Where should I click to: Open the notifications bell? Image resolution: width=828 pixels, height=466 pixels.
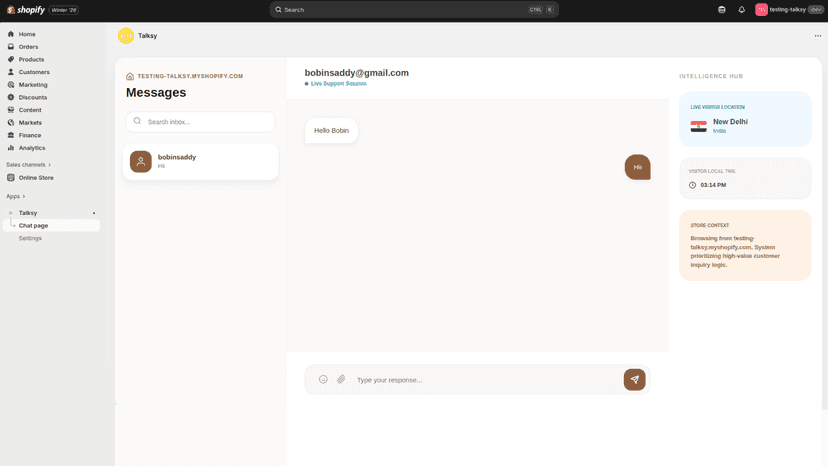(741, 10)
